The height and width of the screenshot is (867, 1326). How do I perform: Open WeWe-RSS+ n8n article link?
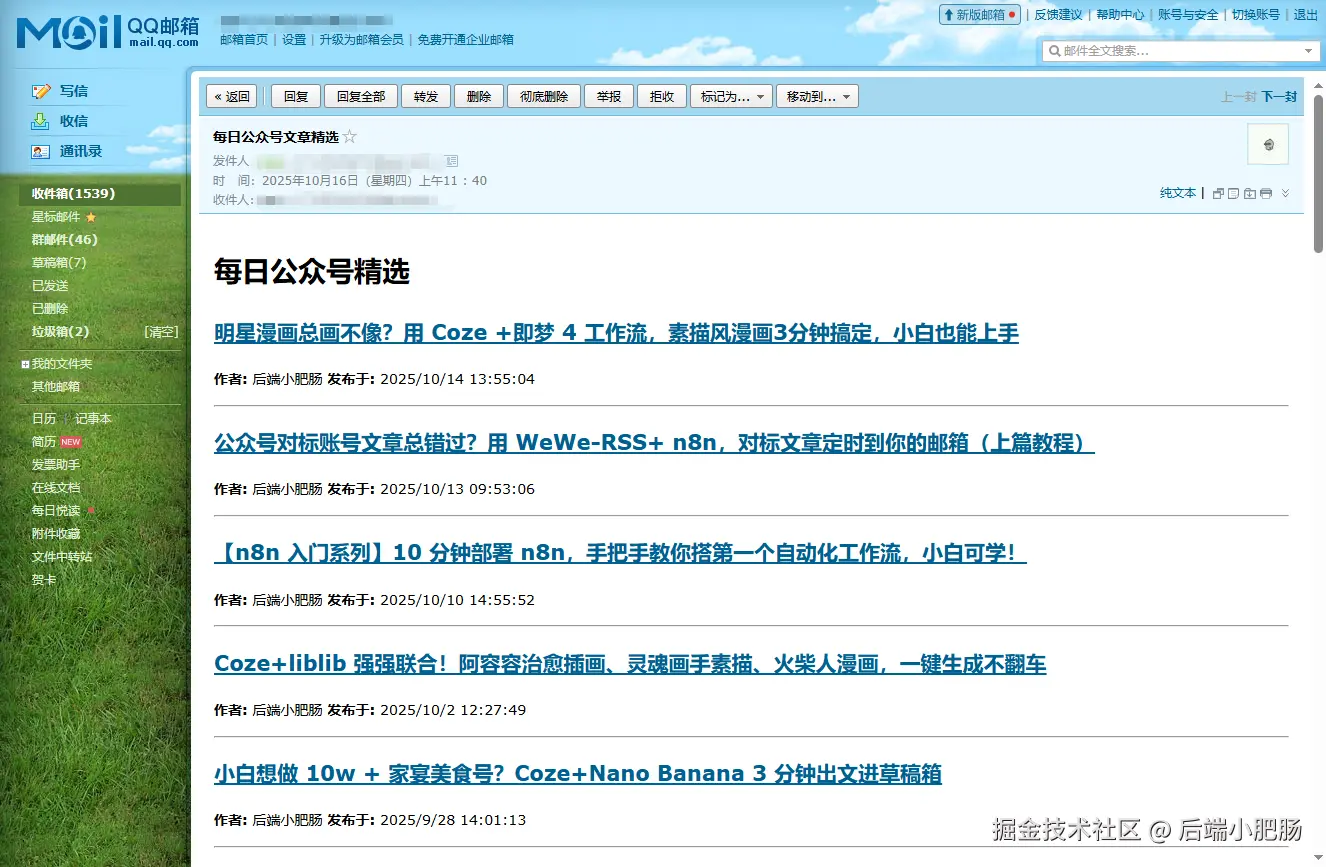(654, 443)
